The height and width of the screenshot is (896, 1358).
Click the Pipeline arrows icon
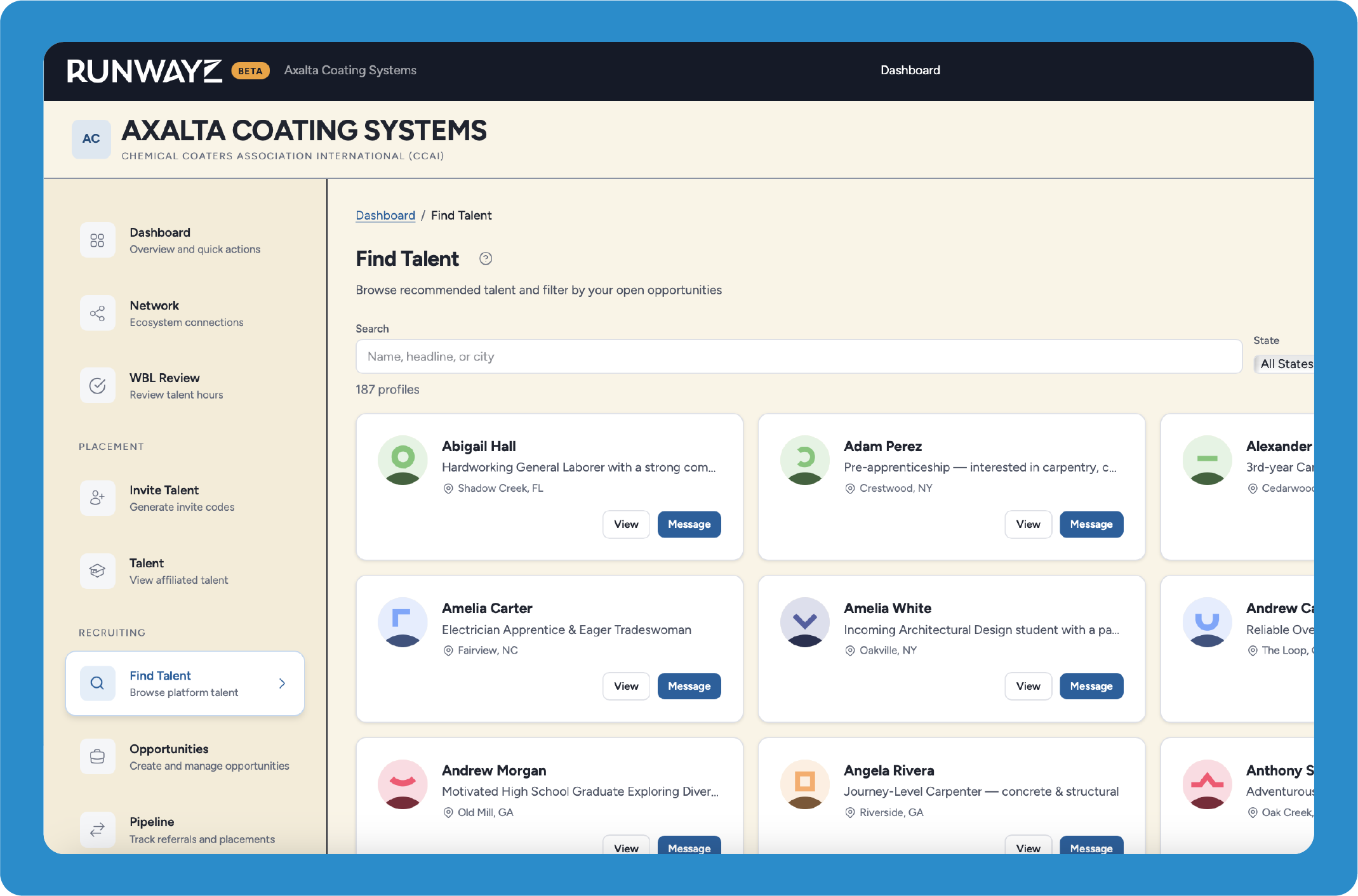click(97, 829)
